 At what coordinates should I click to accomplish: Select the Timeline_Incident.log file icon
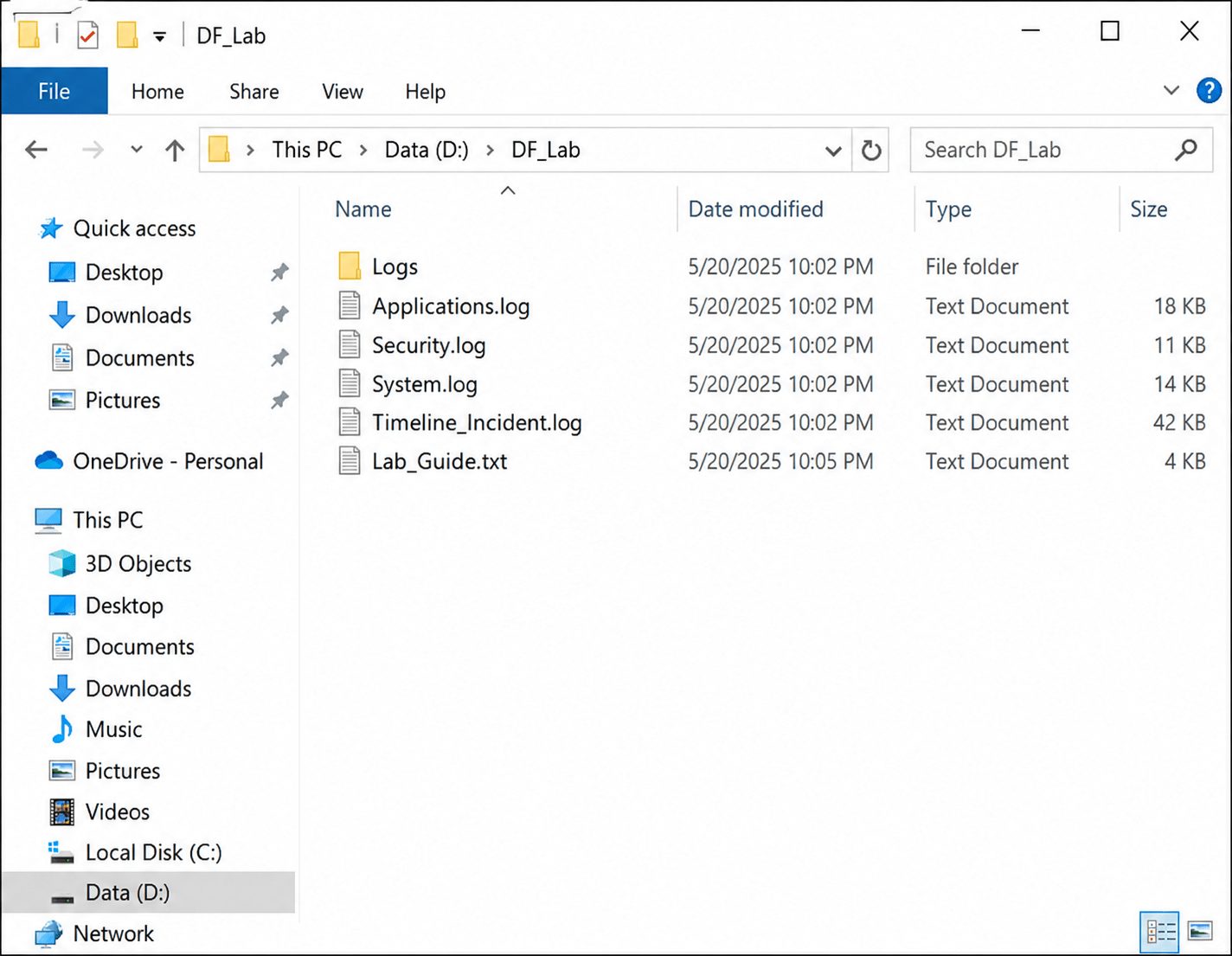[350, 422]
